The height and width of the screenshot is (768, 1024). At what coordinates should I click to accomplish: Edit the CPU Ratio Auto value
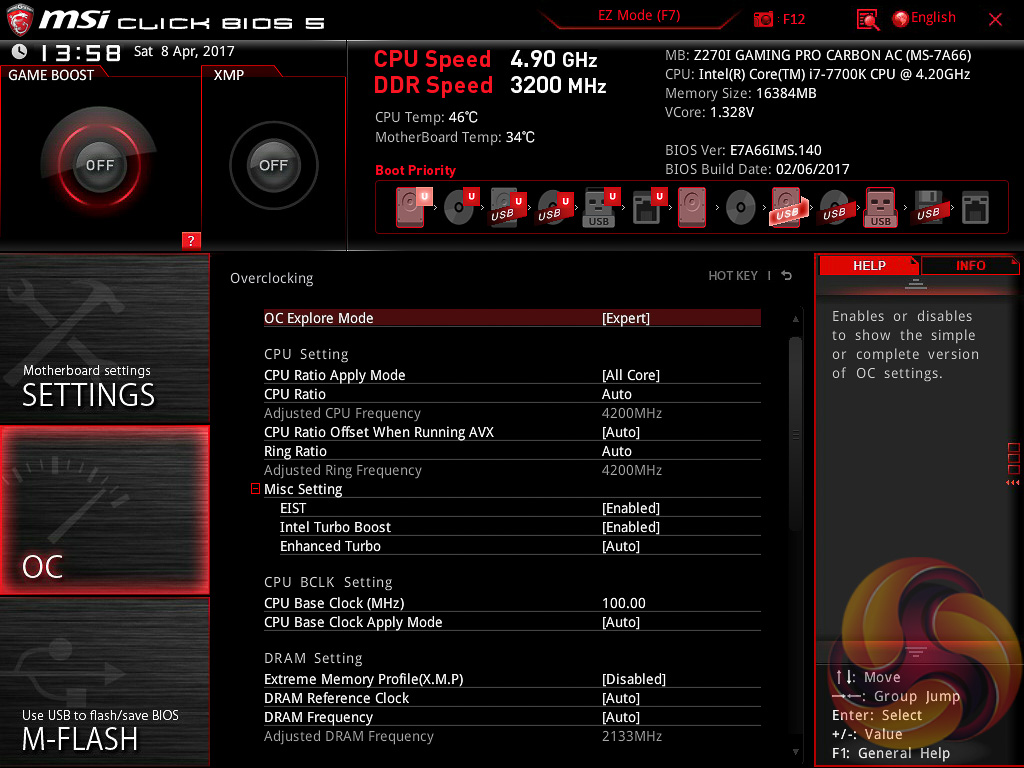tap(616, 394)
